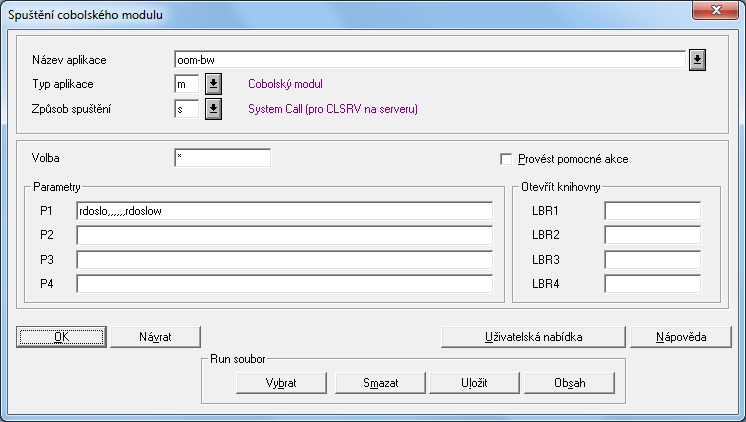Click the P4 parameter field
The width and height of the screenshot is (746, 422).
point(284,283)
